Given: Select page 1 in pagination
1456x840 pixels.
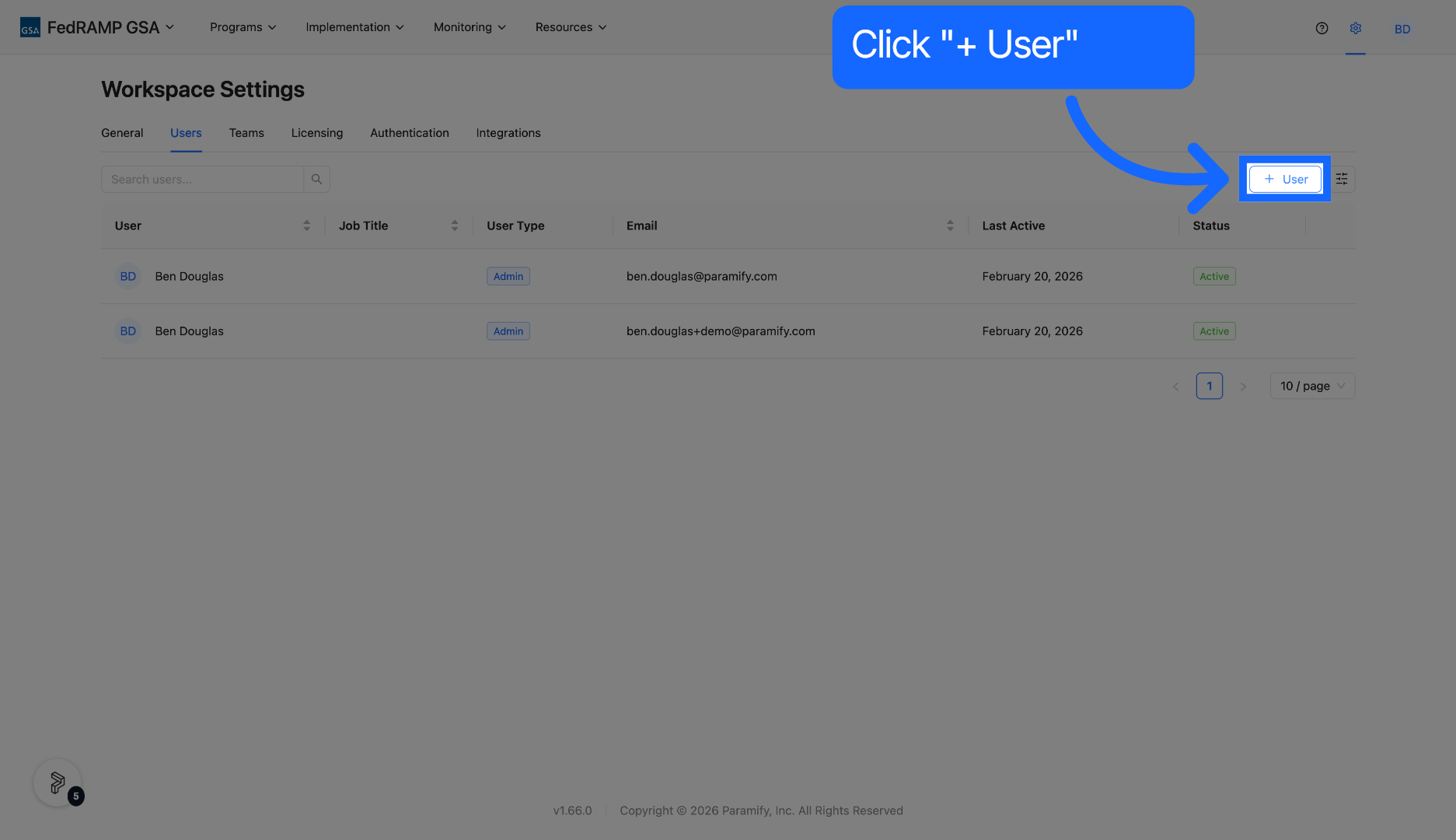Looking at the screenshot, I should pos(1210,386).
